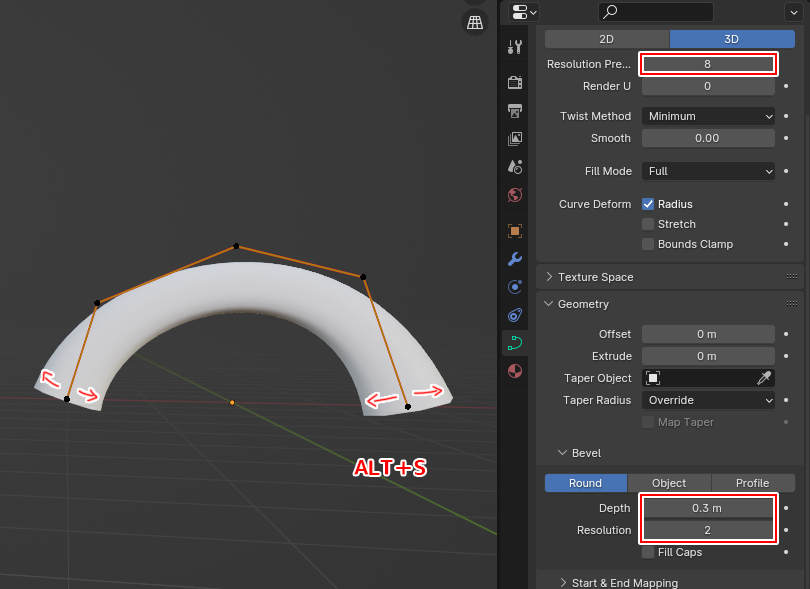The height and width of the screenshot is (589, 810).
Task: Open the Modifiers wrench tab icon
Action: [515, 259]
